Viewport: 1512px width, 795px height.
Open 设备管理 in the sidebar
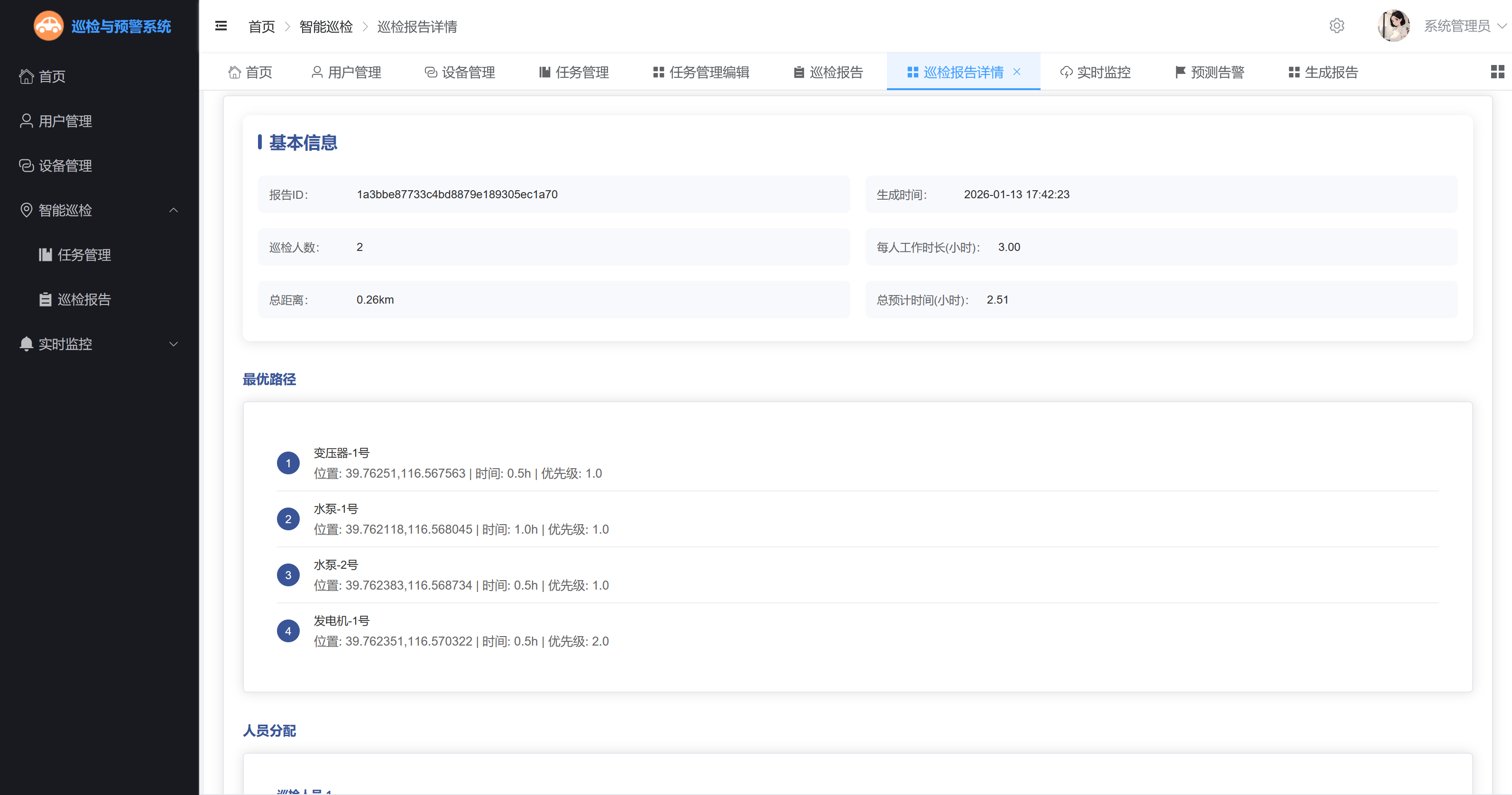[x=65, y=166]
